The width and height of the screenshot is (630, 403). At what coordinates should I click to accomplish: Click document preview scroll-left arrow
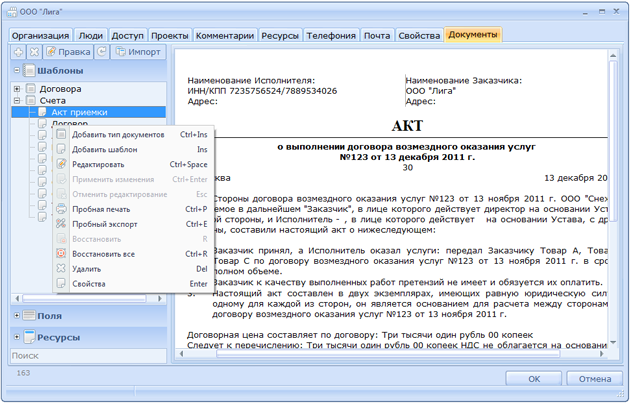coord(181,354)
